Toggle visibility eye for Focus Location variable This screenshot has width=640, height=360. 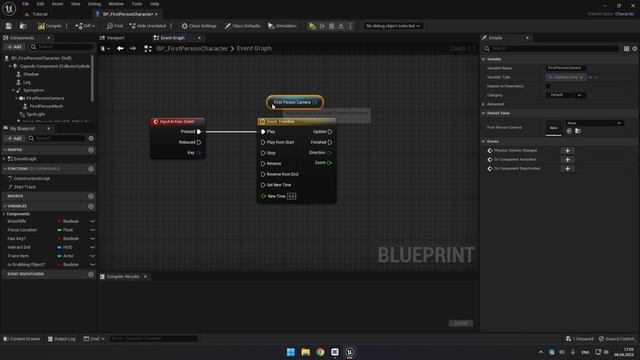tap(93, 230)
